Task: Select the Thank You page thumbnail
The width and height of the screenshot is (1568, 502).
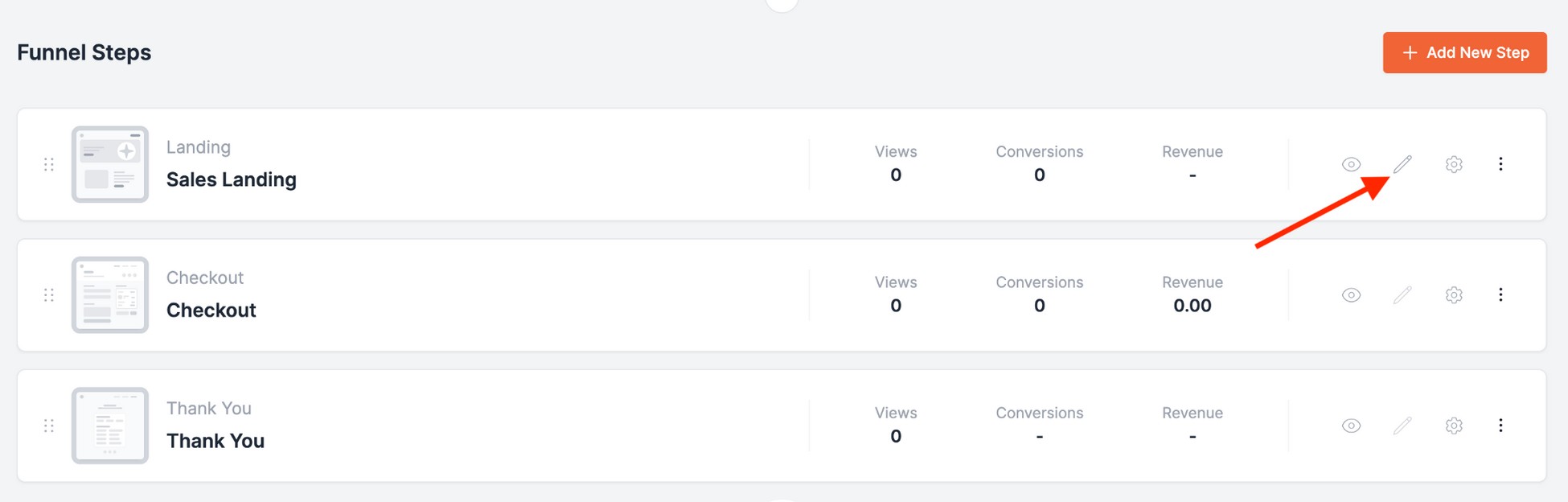Action: point(110,426)
